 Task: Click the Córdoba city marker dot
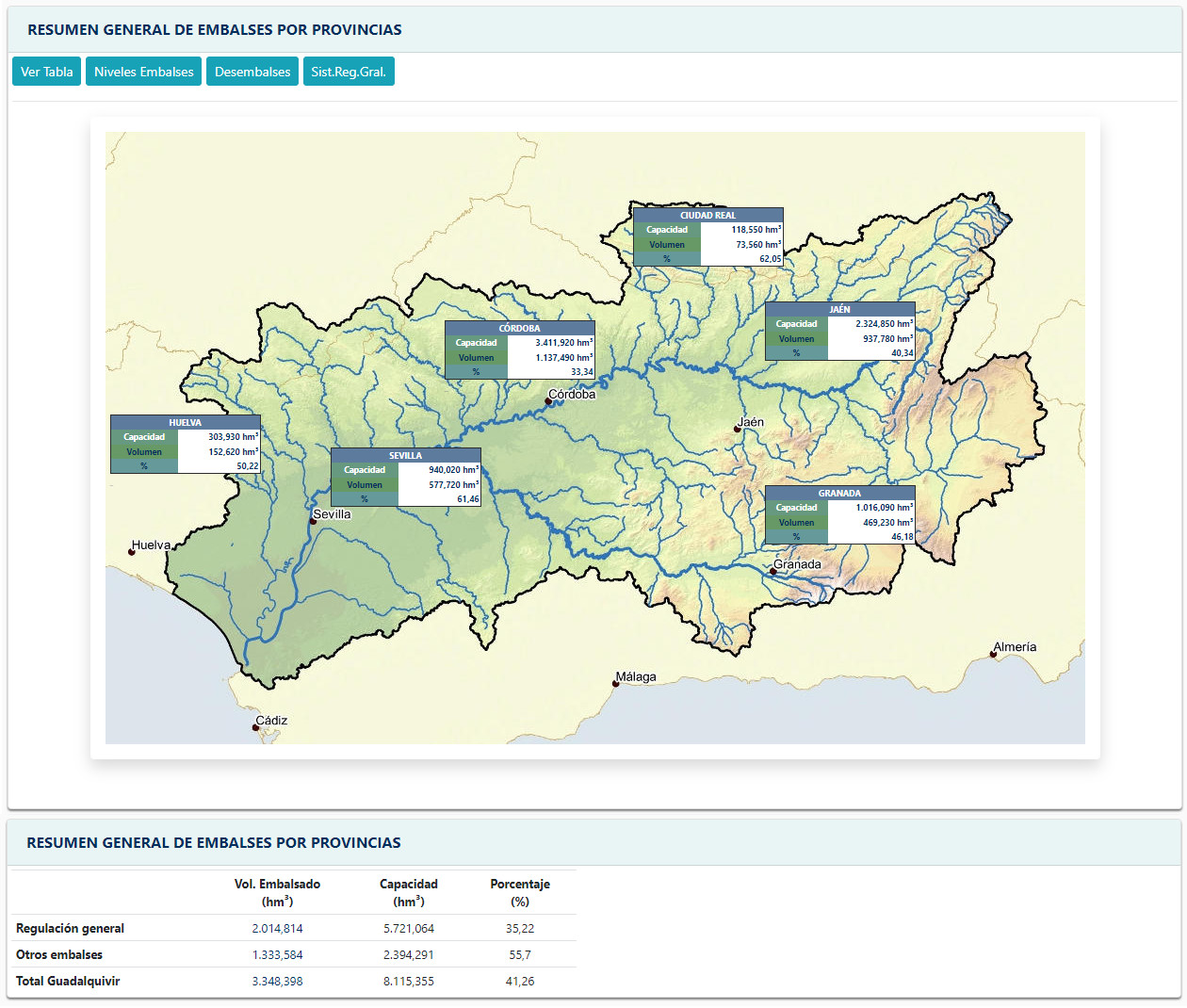coord(548,401)
